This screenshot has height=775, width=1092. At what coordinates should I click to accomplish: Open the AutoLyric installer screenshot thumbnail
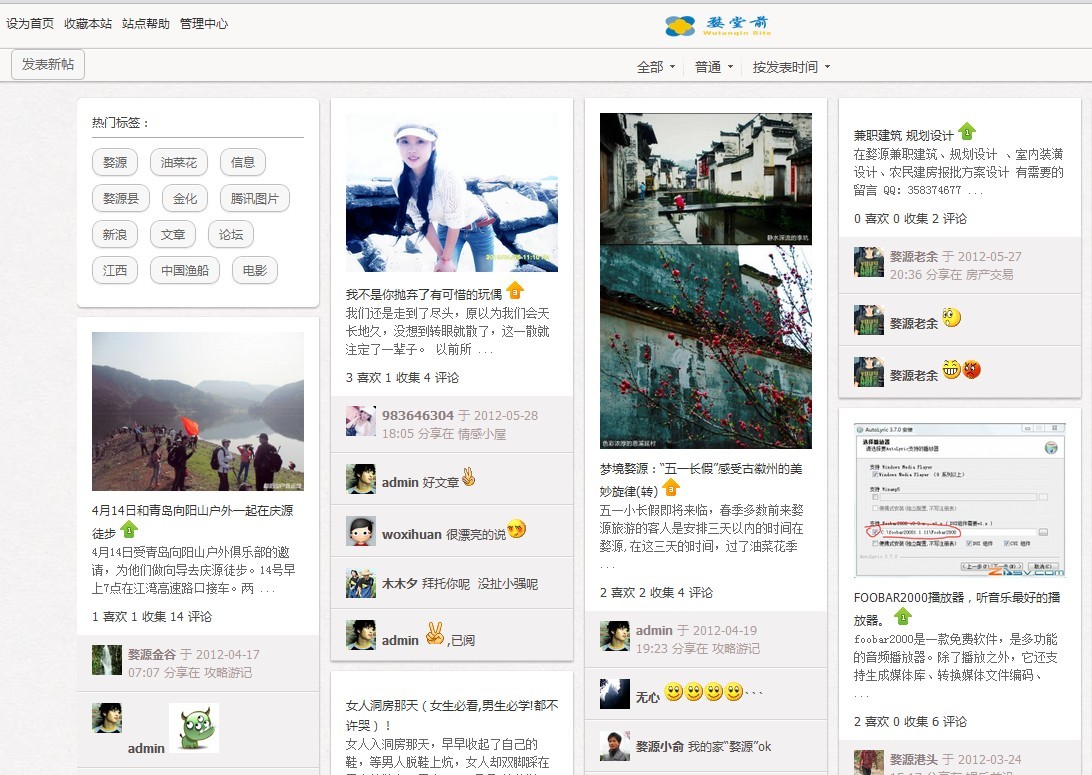click(960, 500)
